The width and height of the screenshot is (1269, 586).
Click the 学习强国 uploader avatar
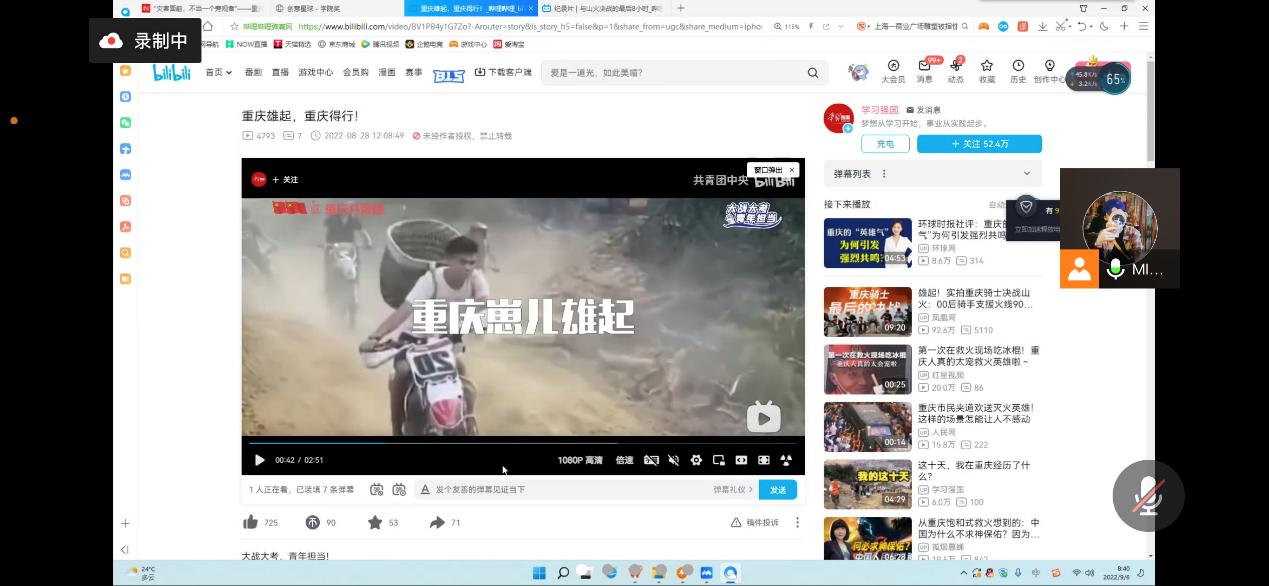click(838, 118)
